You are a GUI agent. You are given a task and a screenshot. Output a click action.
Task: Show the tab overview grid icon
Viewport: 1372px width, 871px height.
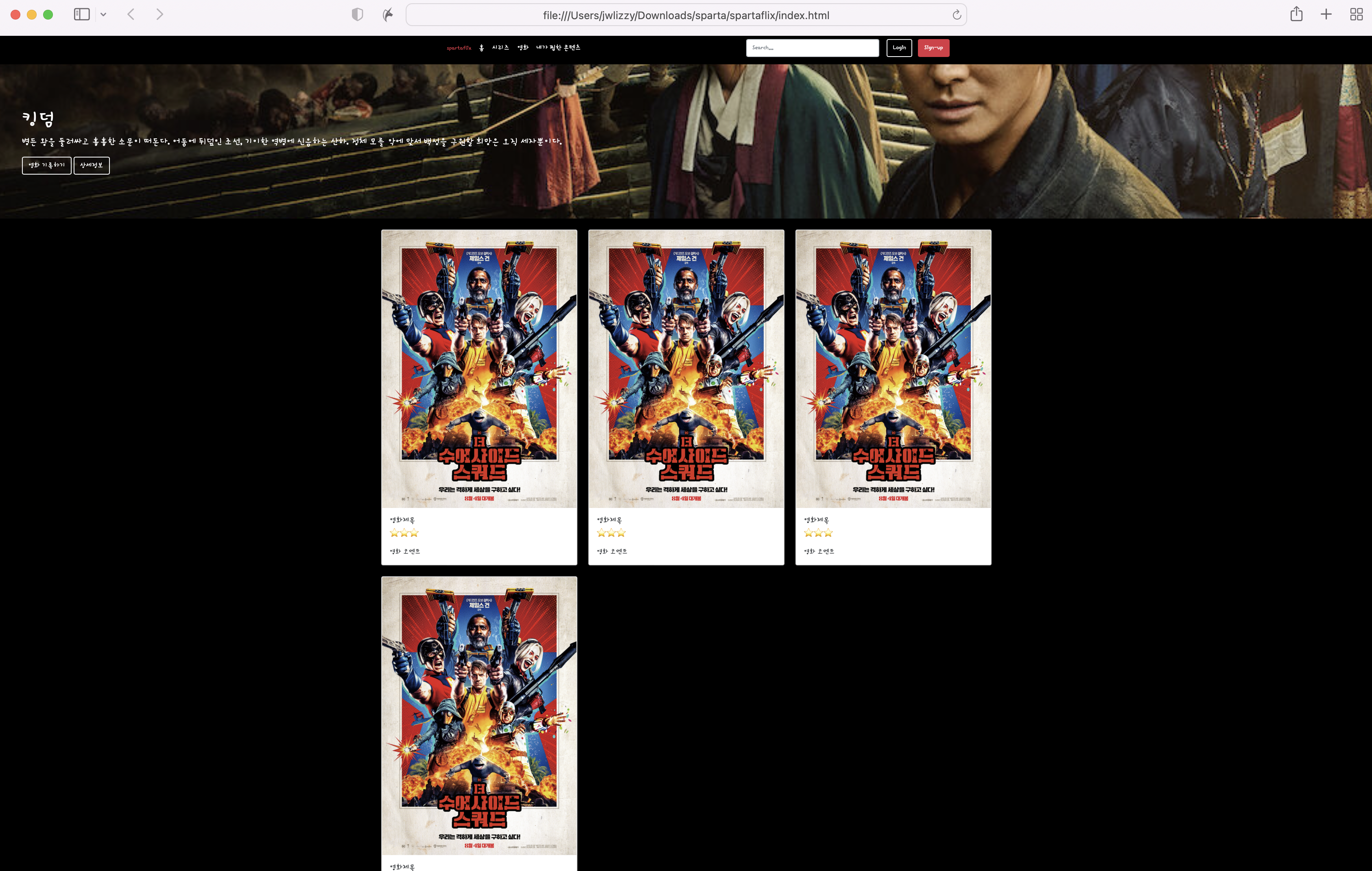pos(1357,15)
